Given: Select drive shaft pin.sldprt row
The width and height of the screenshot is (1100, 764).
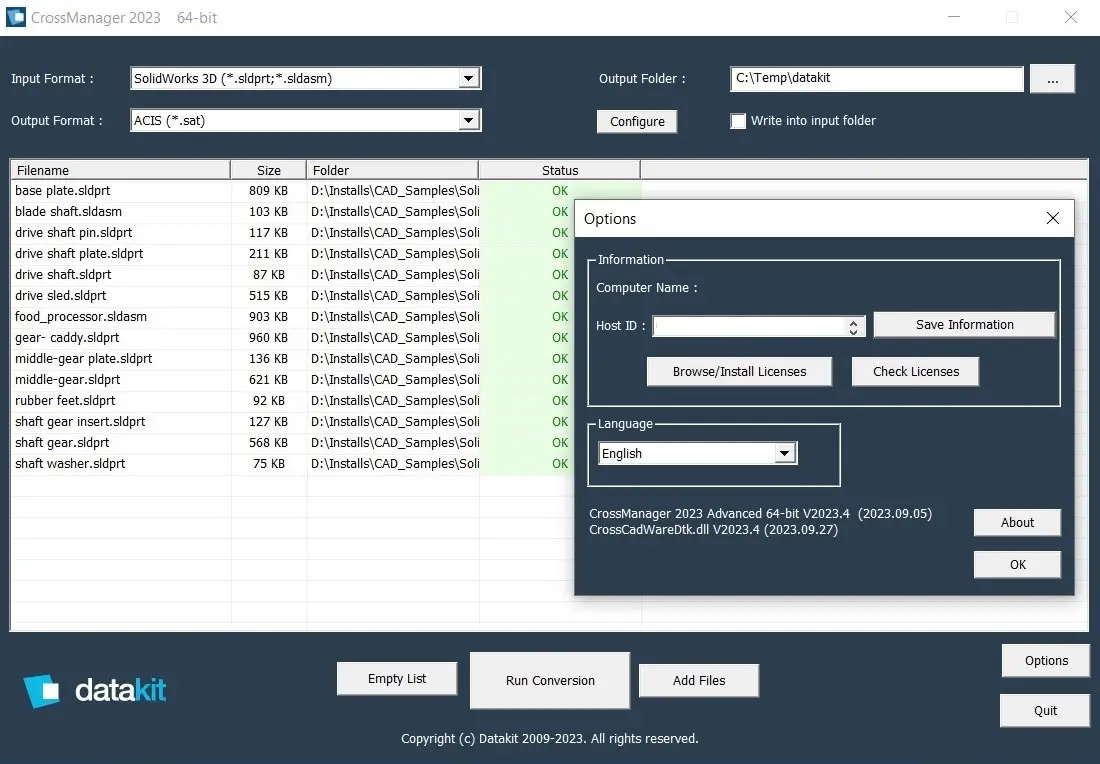Looking at the screenshot, I should (292, 233).
